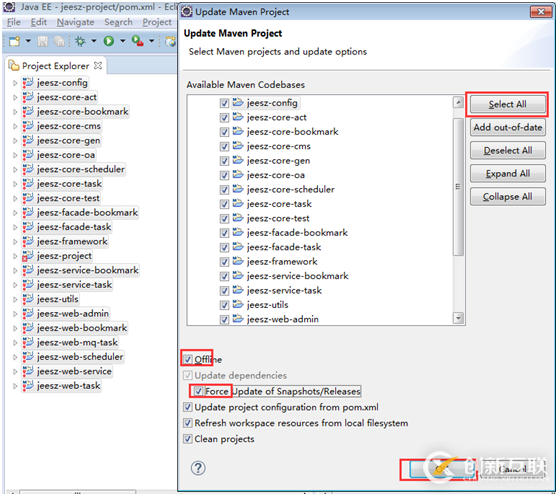Select jeesz-core-test row in dialog list
The width and height of the screenshot is (558, 496).
click(278, 218)
